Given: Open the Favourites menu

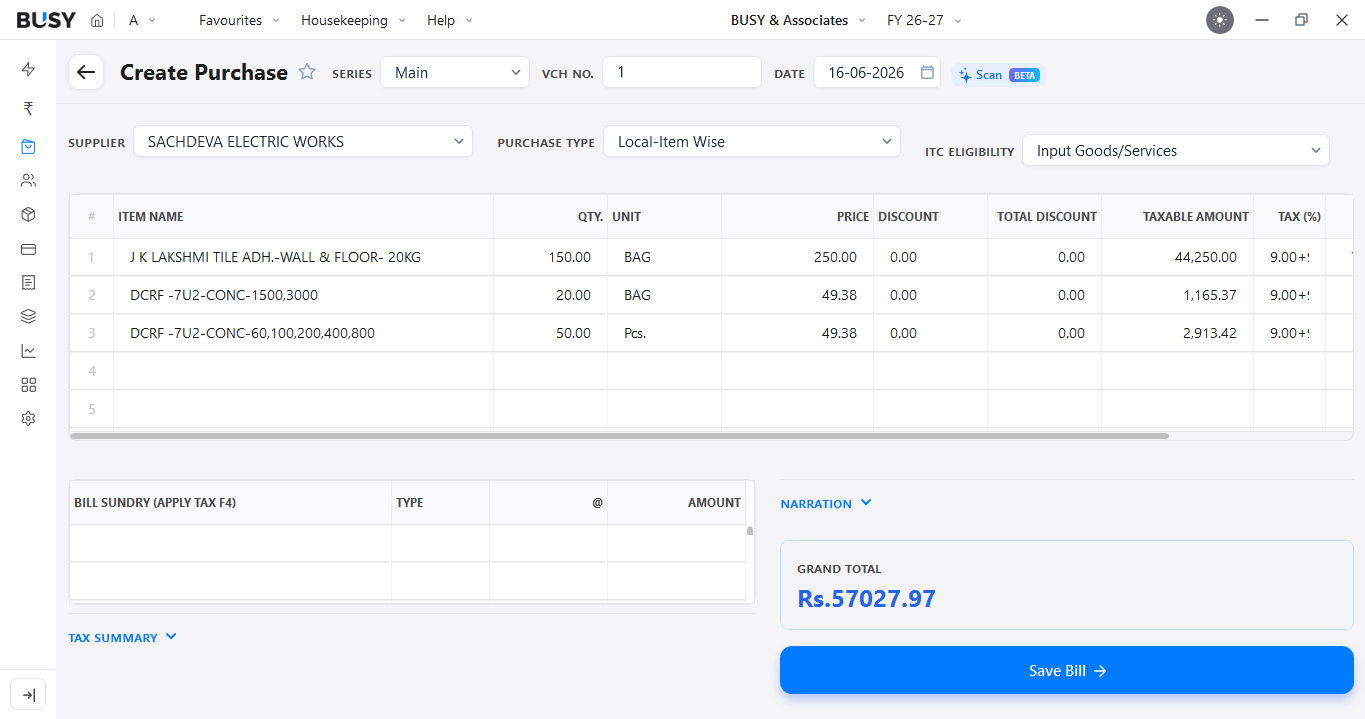Looking at the screenshot, I should (239, 20).
